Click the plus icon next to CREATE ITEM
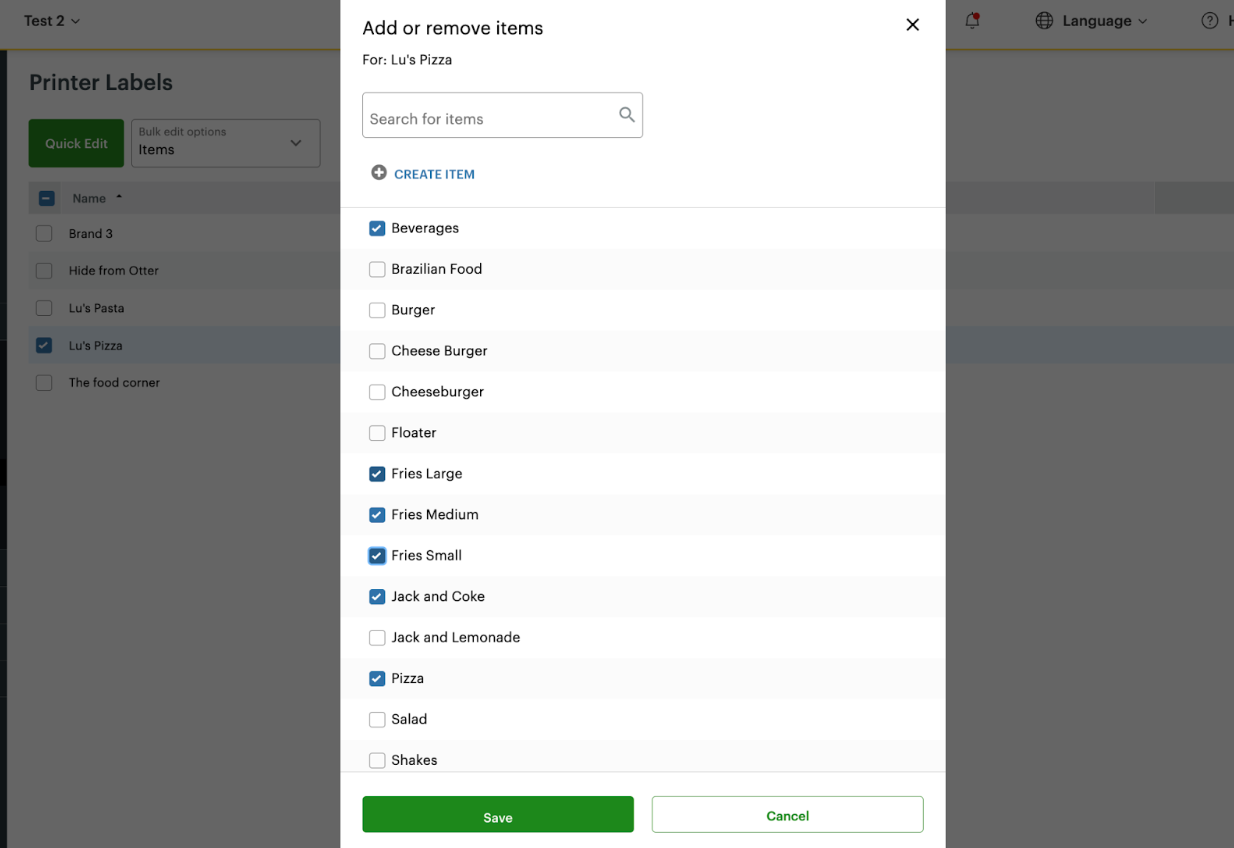This screenshot has width=1234, height=848. coord(378,172)
